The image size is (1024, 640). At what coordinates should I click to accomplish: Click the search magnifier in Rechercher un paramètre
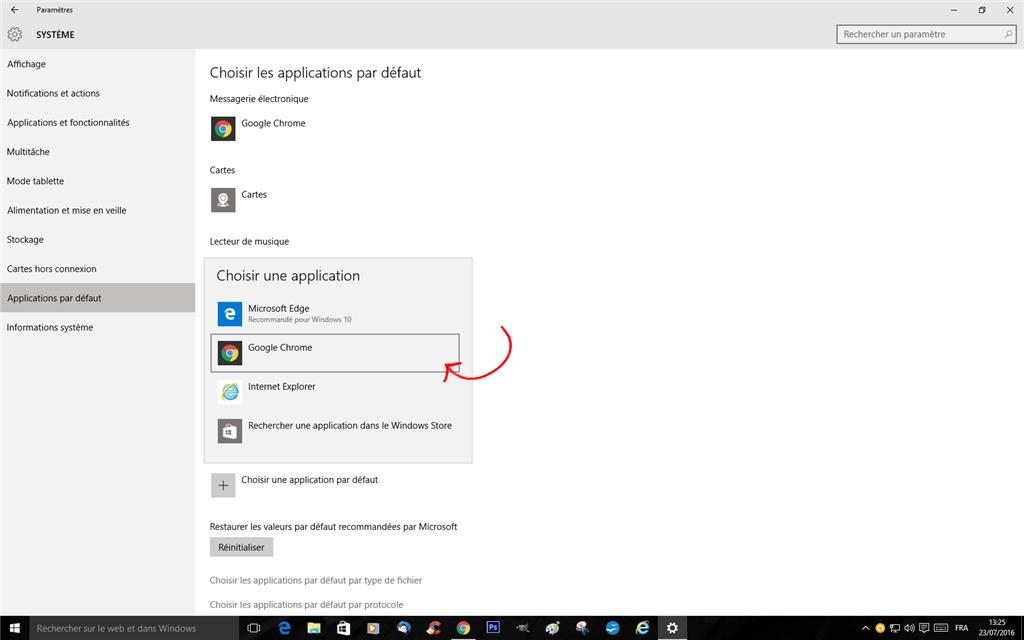click(x=1008, y=34)
